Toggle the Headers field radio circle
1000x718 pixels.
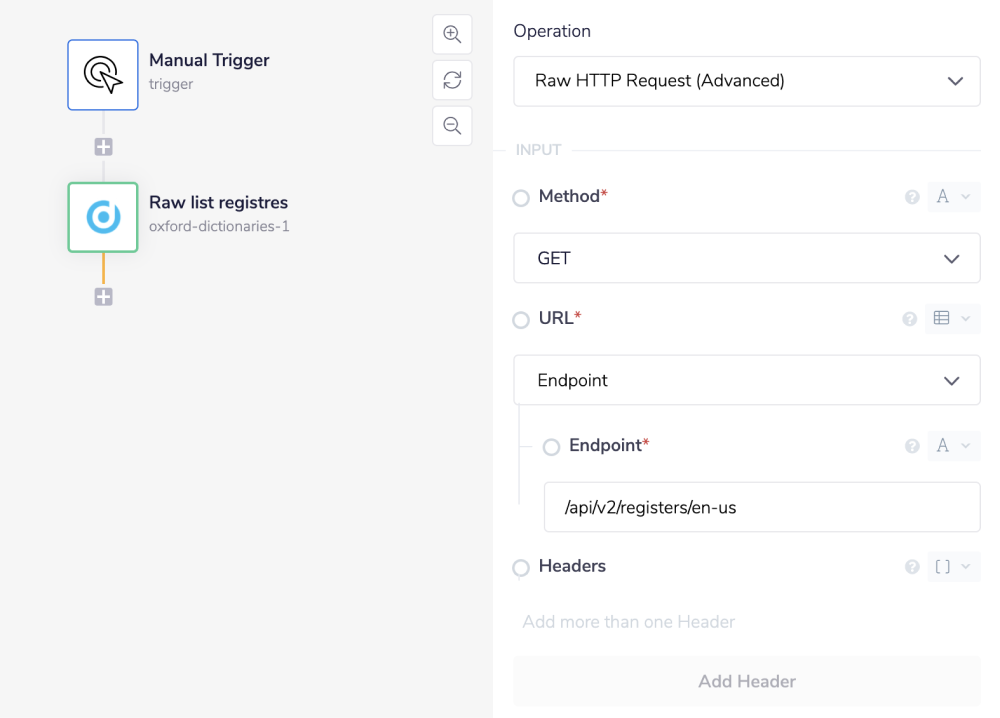click(521, 568)
